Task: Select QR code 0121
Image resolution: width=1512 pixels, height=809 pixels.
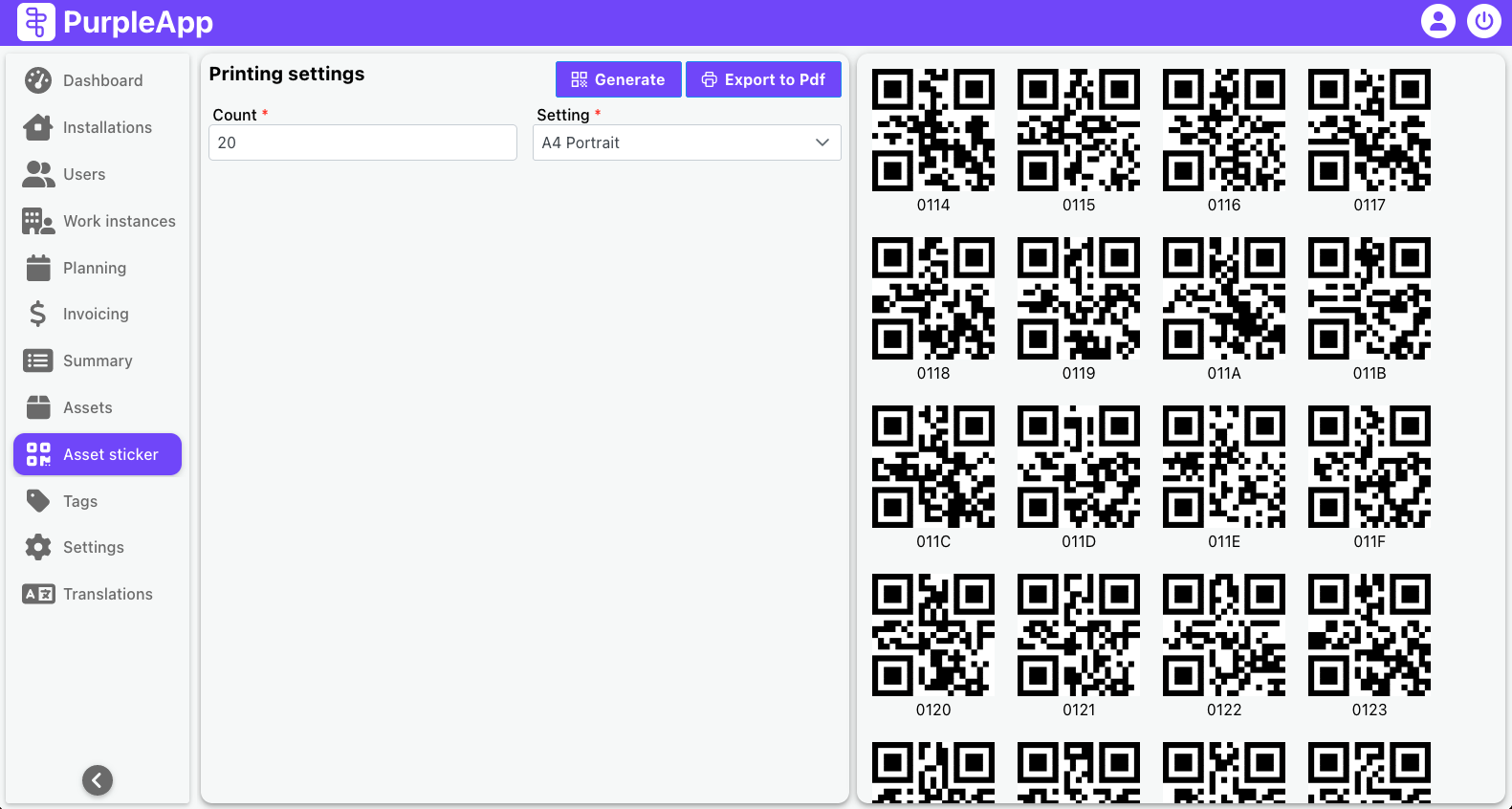Action: click(1079, 635)
